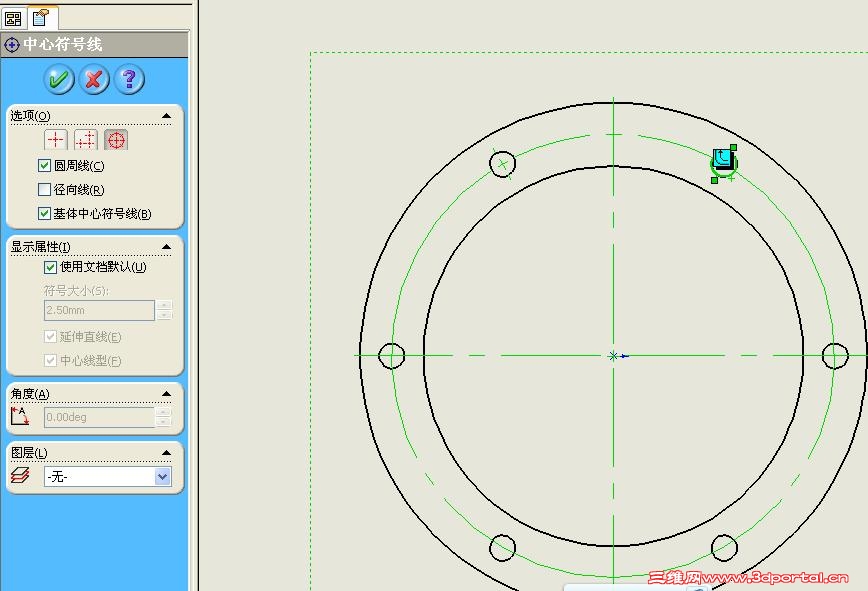Cancel with the red X button

pos(94,80)
